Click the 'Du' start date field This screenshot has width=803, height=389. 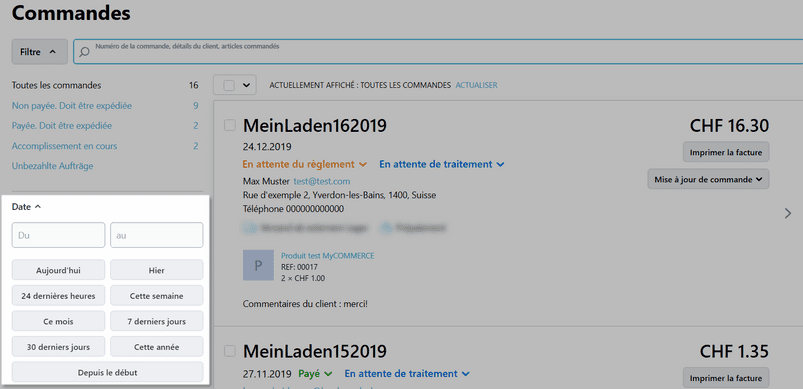tap(58, 235)
